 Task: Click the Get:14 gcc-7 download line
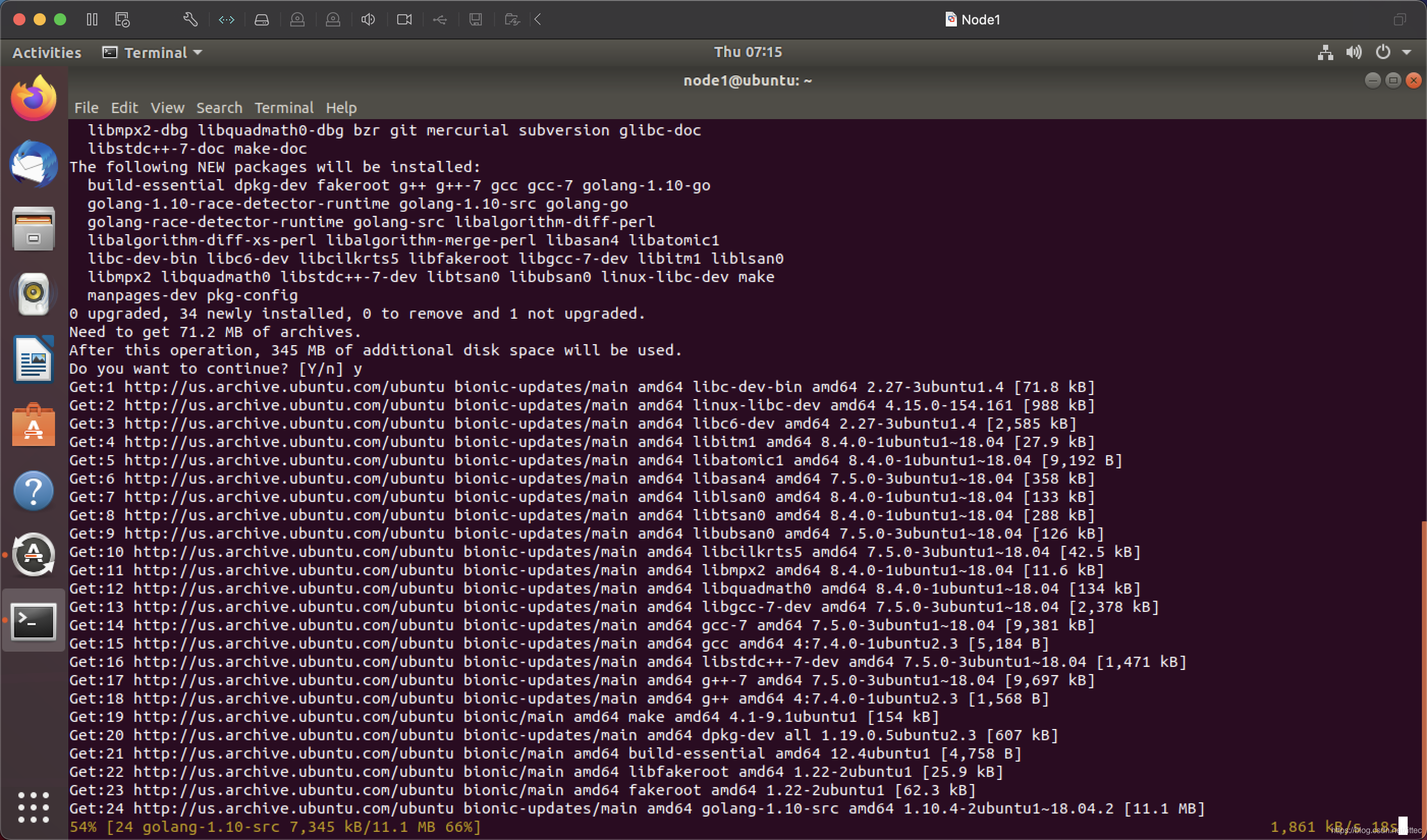point(582,626)
